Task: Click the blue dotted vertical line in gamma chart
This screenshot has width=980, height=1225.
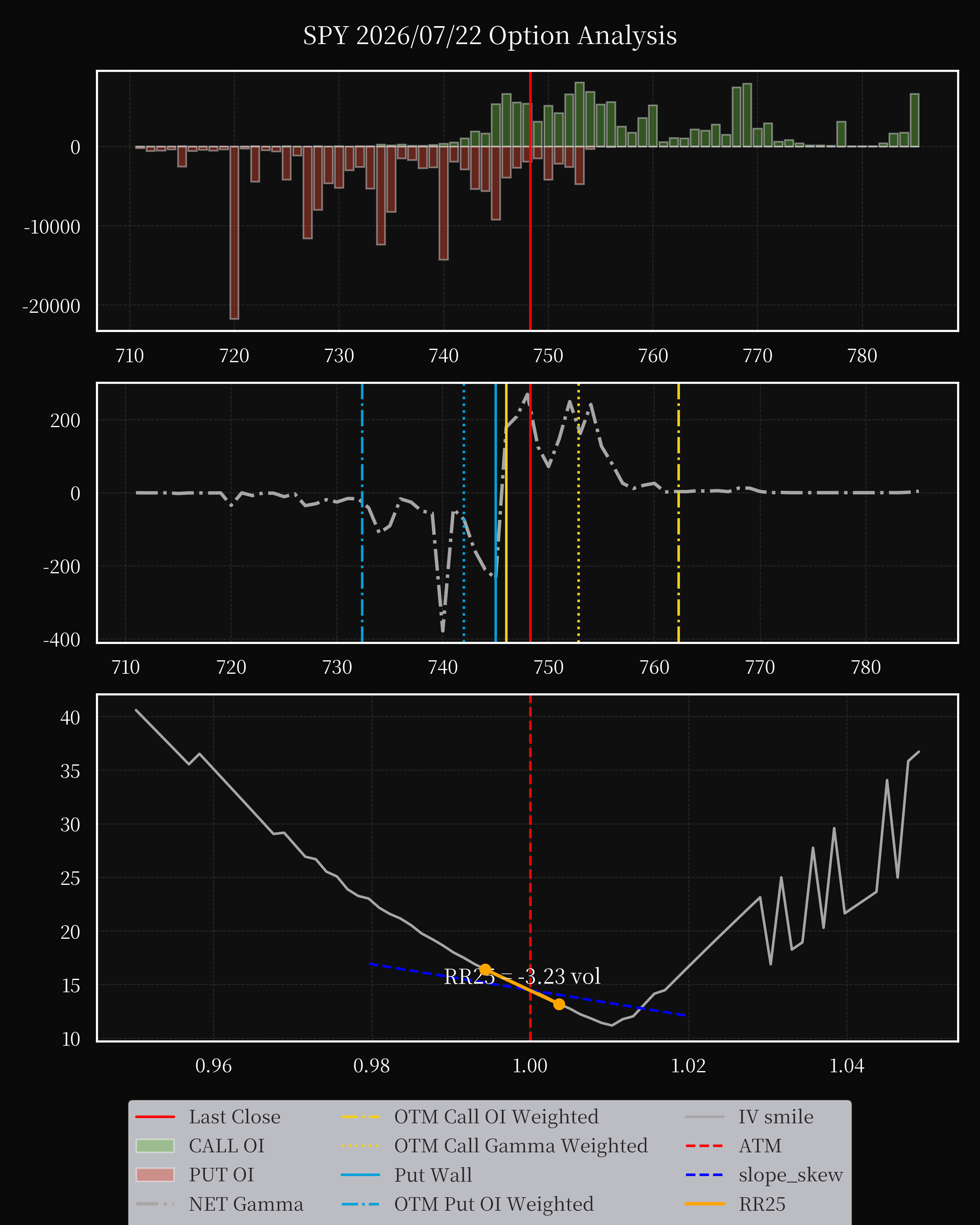Action: pyautogui.click(x=463, y=513)
